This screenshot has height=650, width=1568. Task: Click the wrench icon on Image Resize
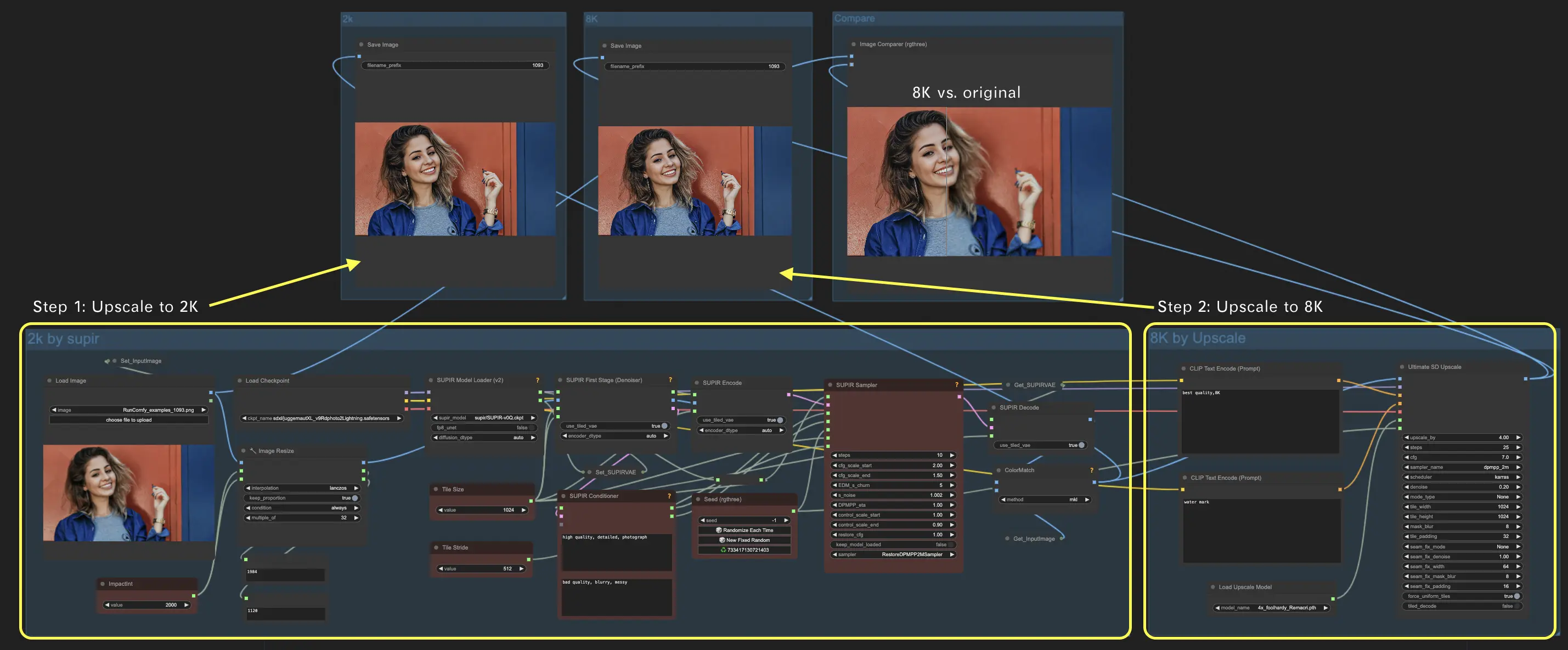click(252, 451)
